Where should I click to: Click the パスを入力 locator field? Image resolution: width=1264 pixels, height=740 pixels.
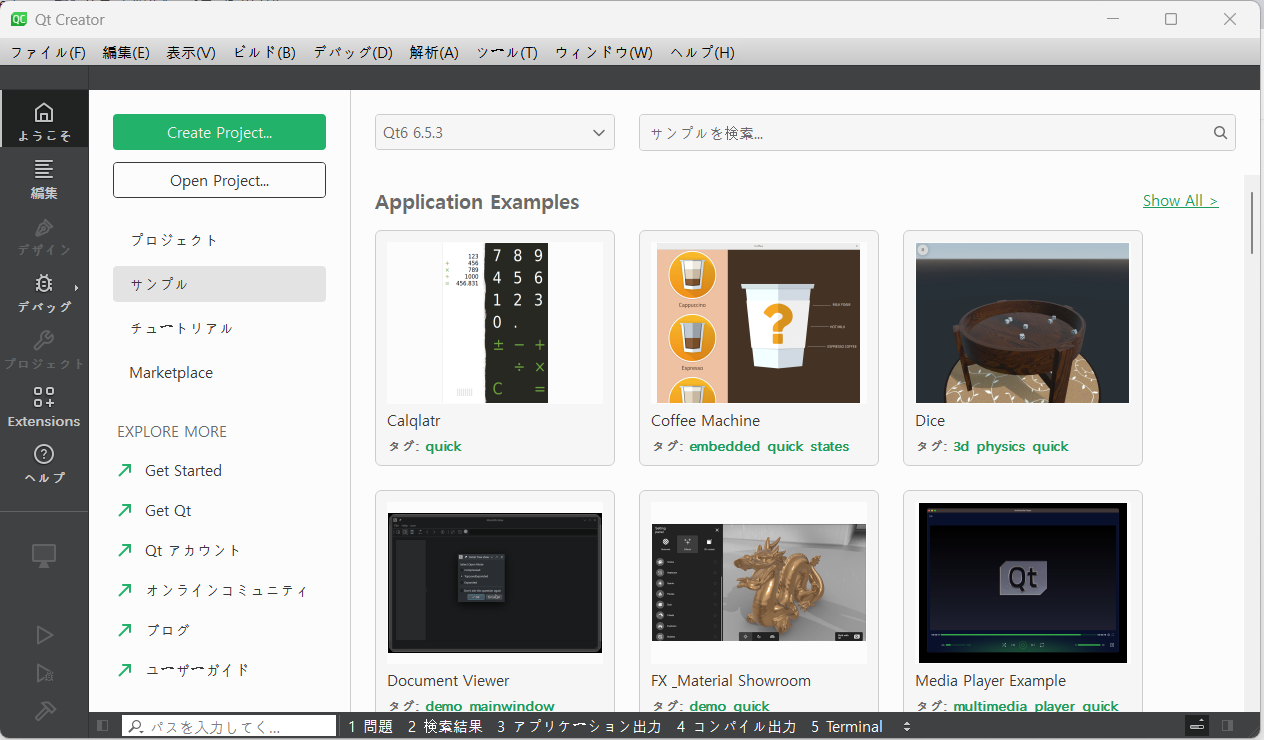[228, 726]
